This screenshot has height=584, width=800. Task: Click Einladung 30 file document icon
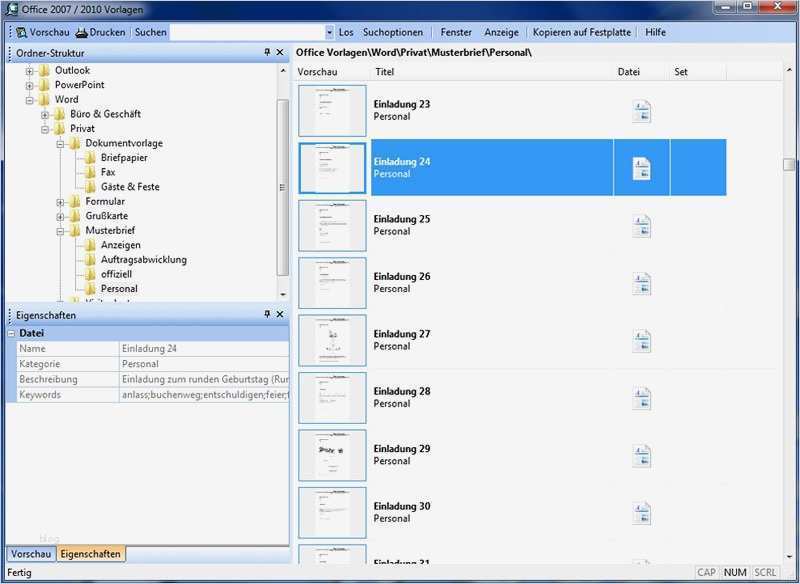point(641,513)
